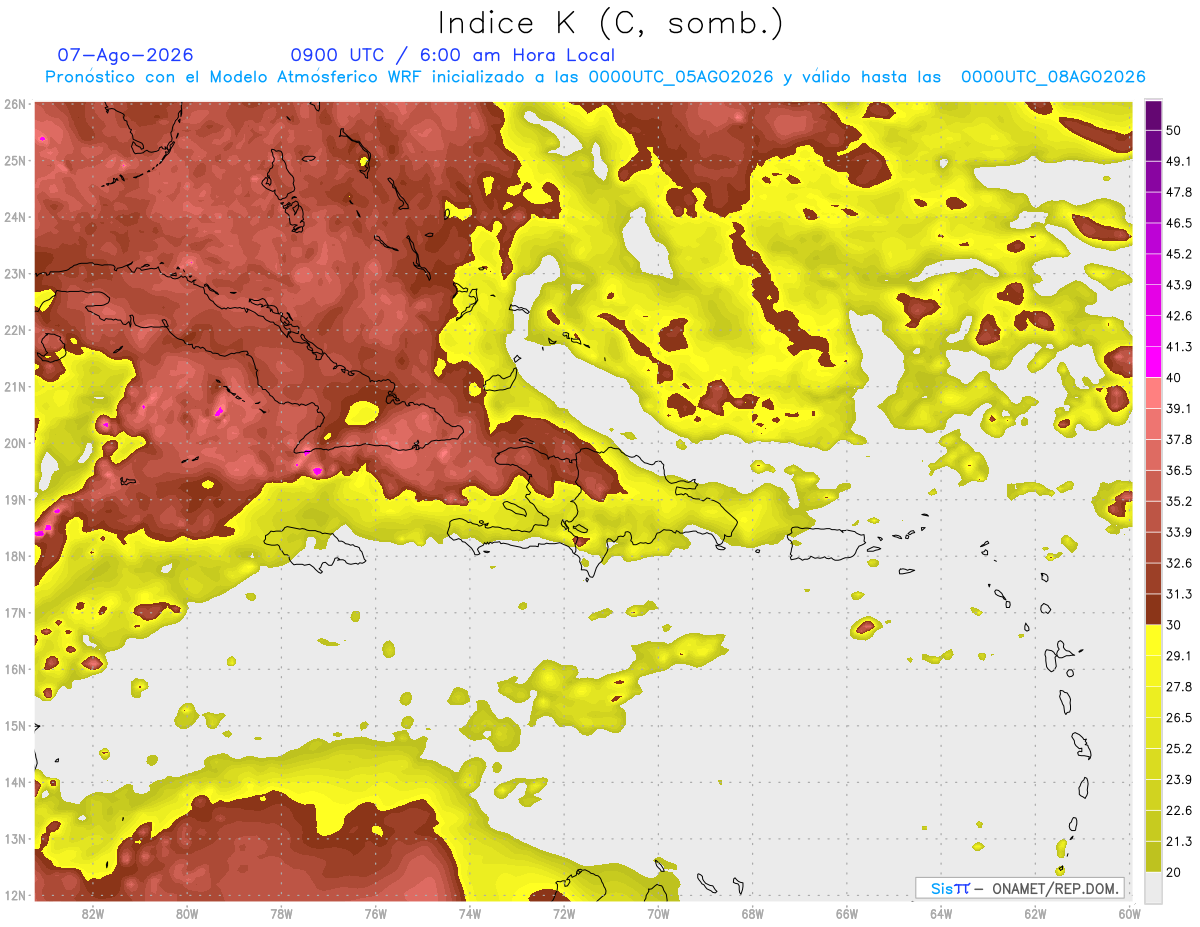
Task: Select the forecast date "07-Ago-2026"
Action: pos(125,55)
